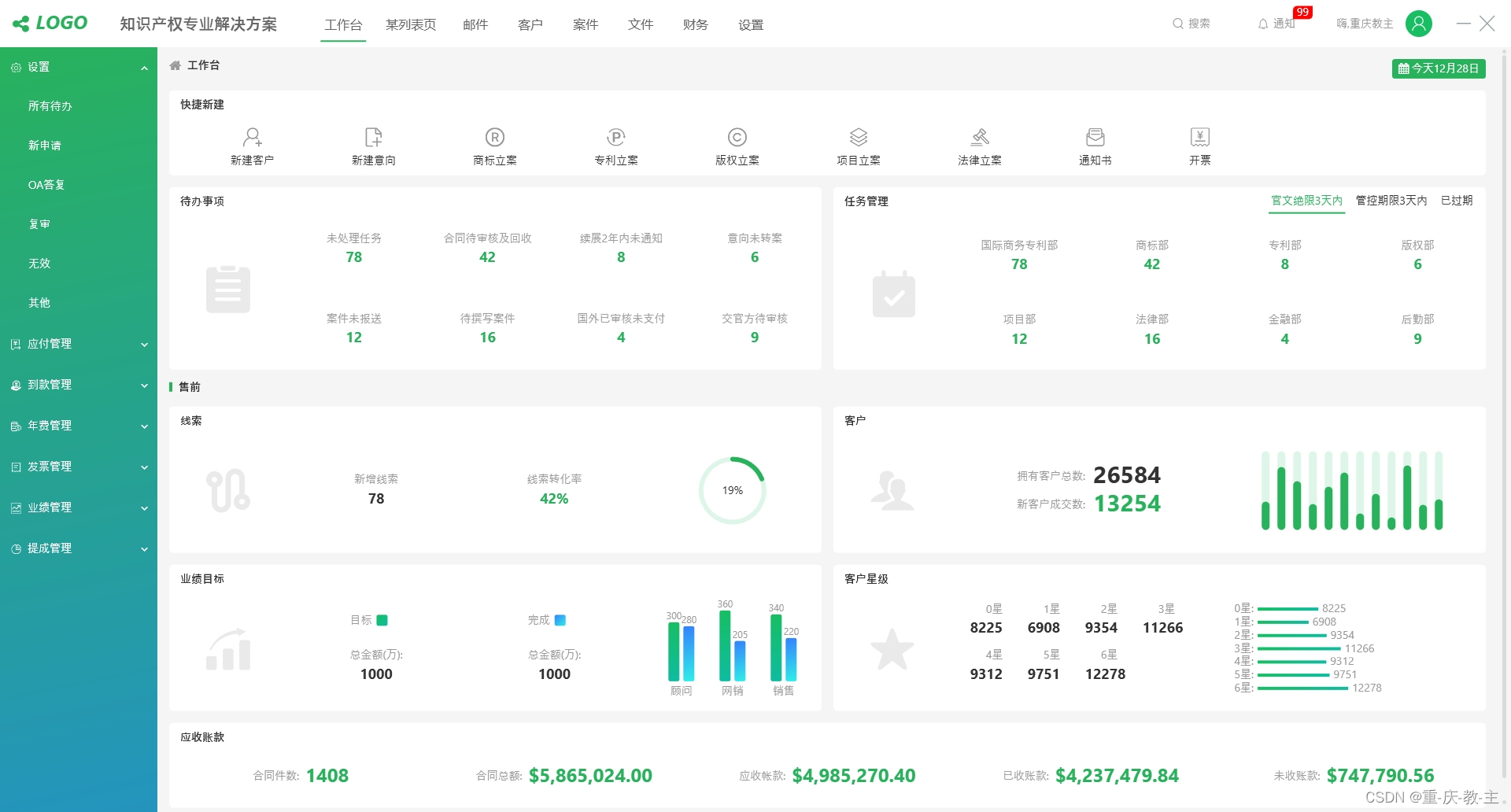The width and height of the screenshot is (1511, 812).
Task: Expand 应付管理 sidebar chevron
Action: 144,345
